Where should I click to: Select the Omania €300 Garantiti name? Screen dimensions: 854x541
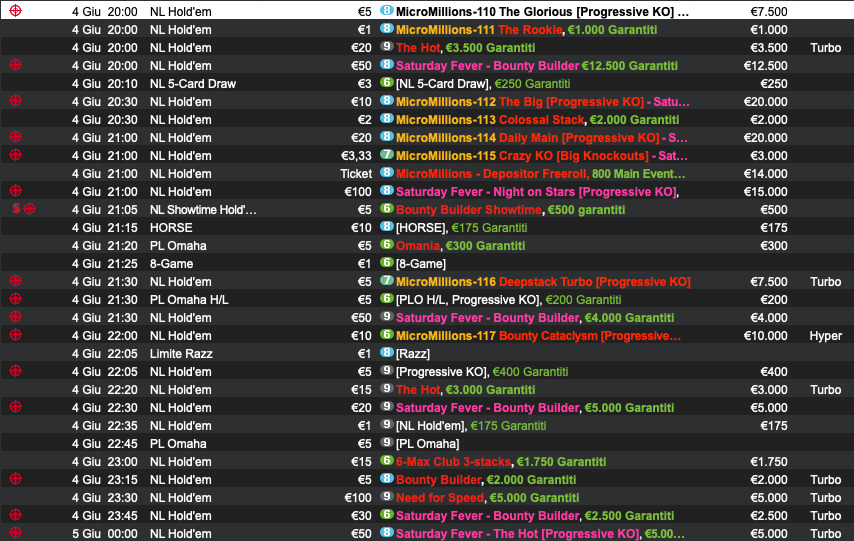pyautogui.click(x=460, y=246)
